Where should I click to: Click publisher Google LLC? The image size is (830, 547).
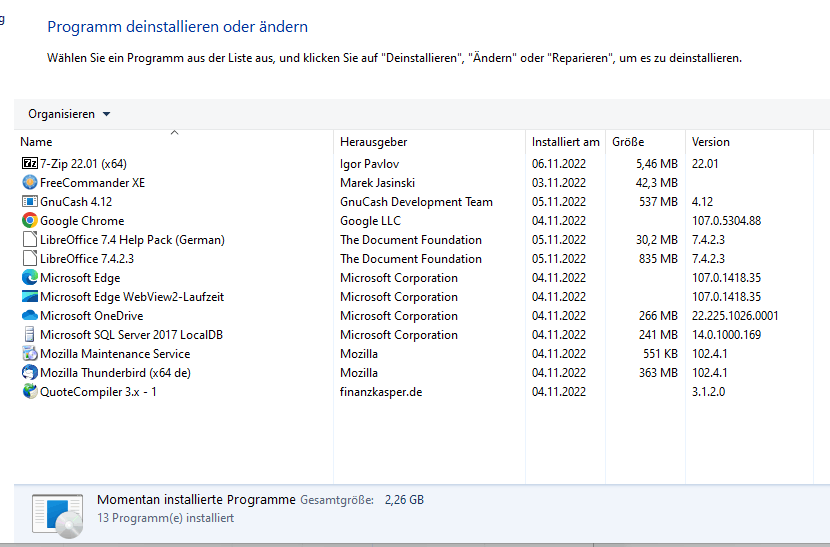coord(371,221)
